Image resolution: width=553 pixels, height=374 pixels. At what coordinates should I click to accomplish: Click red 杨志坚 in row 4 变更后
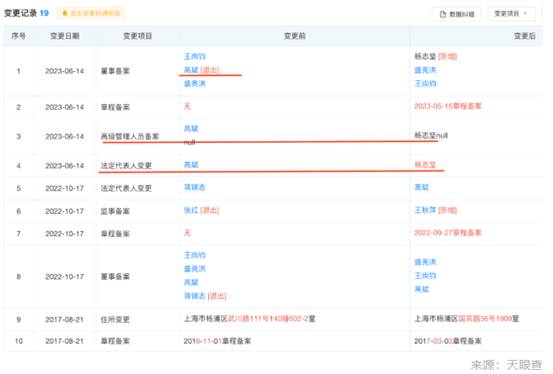click(x=425, y=164)
